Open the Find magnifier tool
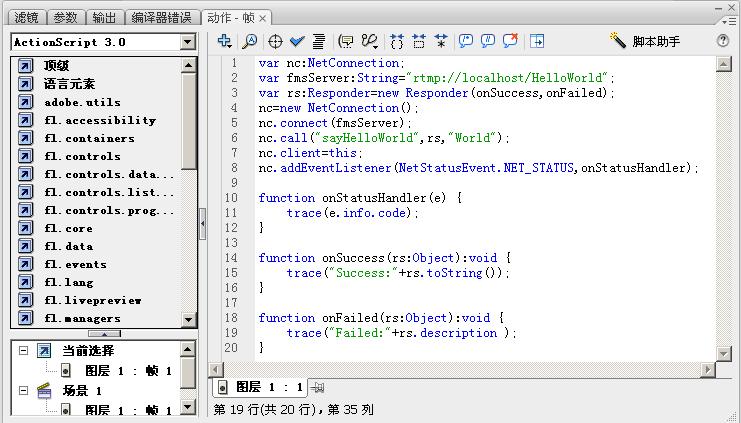741x423 pixels. point(250,41)
